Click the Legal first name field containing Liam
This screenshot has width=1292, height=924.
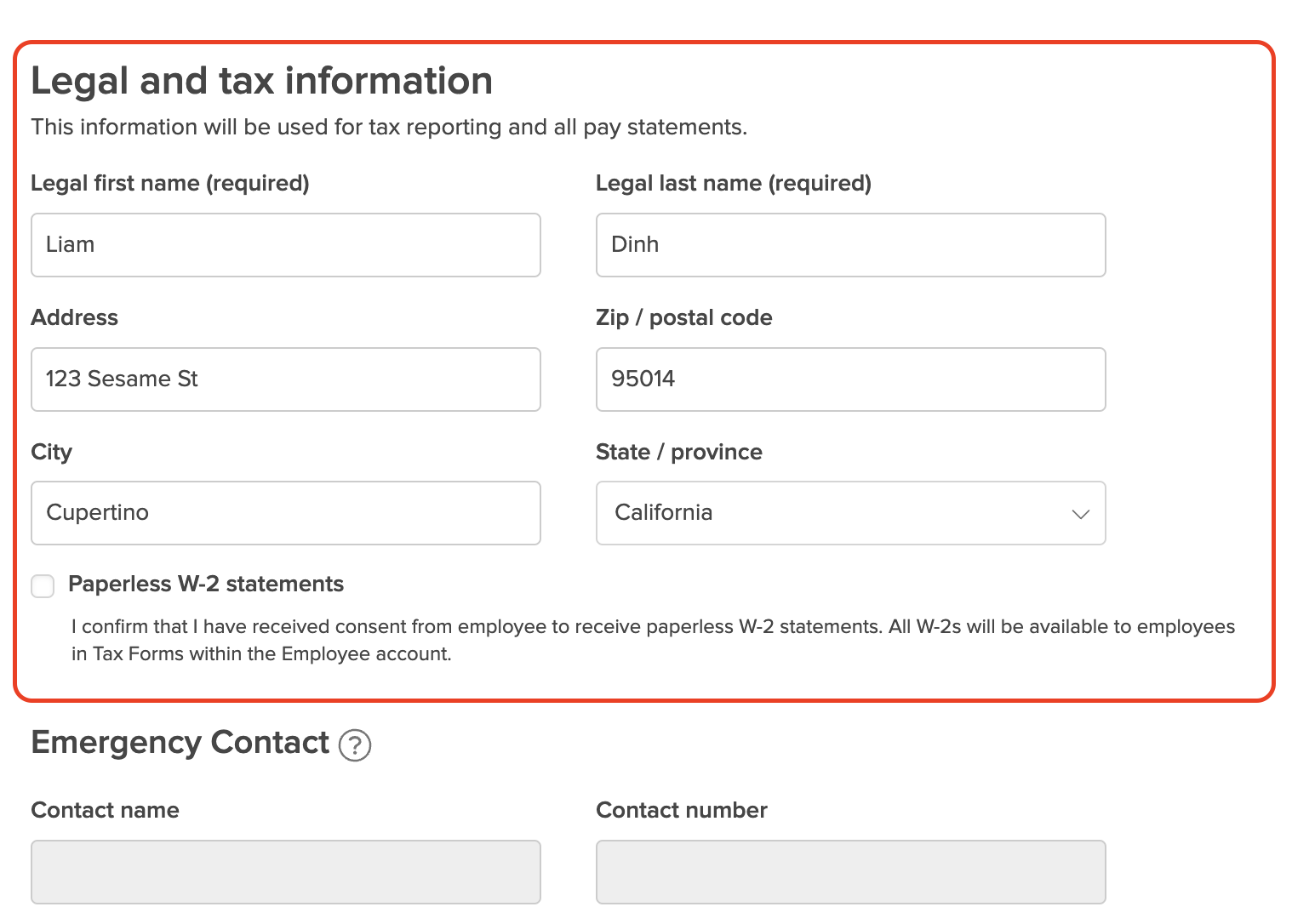[286, 245]
